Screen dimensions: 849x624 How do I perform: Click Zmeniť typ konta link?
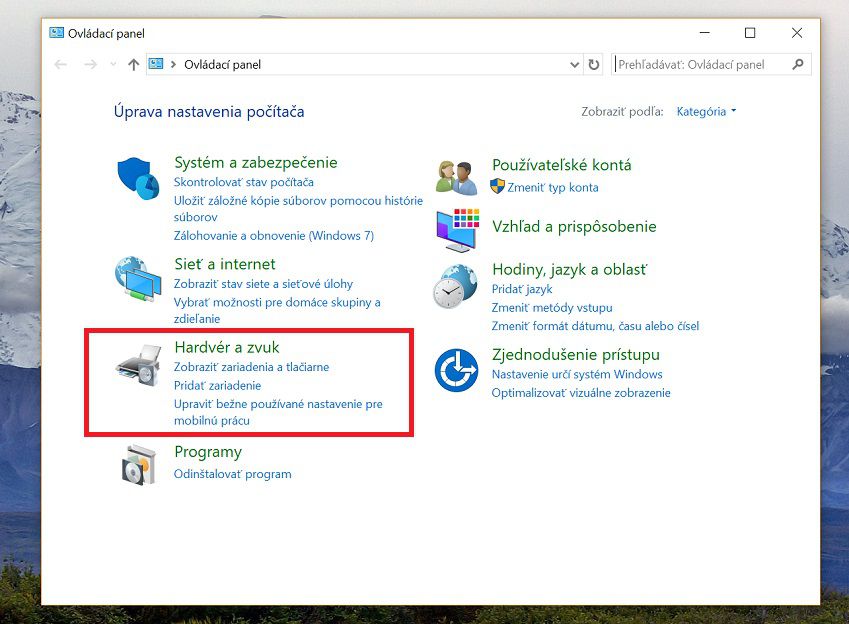point(553,187)
